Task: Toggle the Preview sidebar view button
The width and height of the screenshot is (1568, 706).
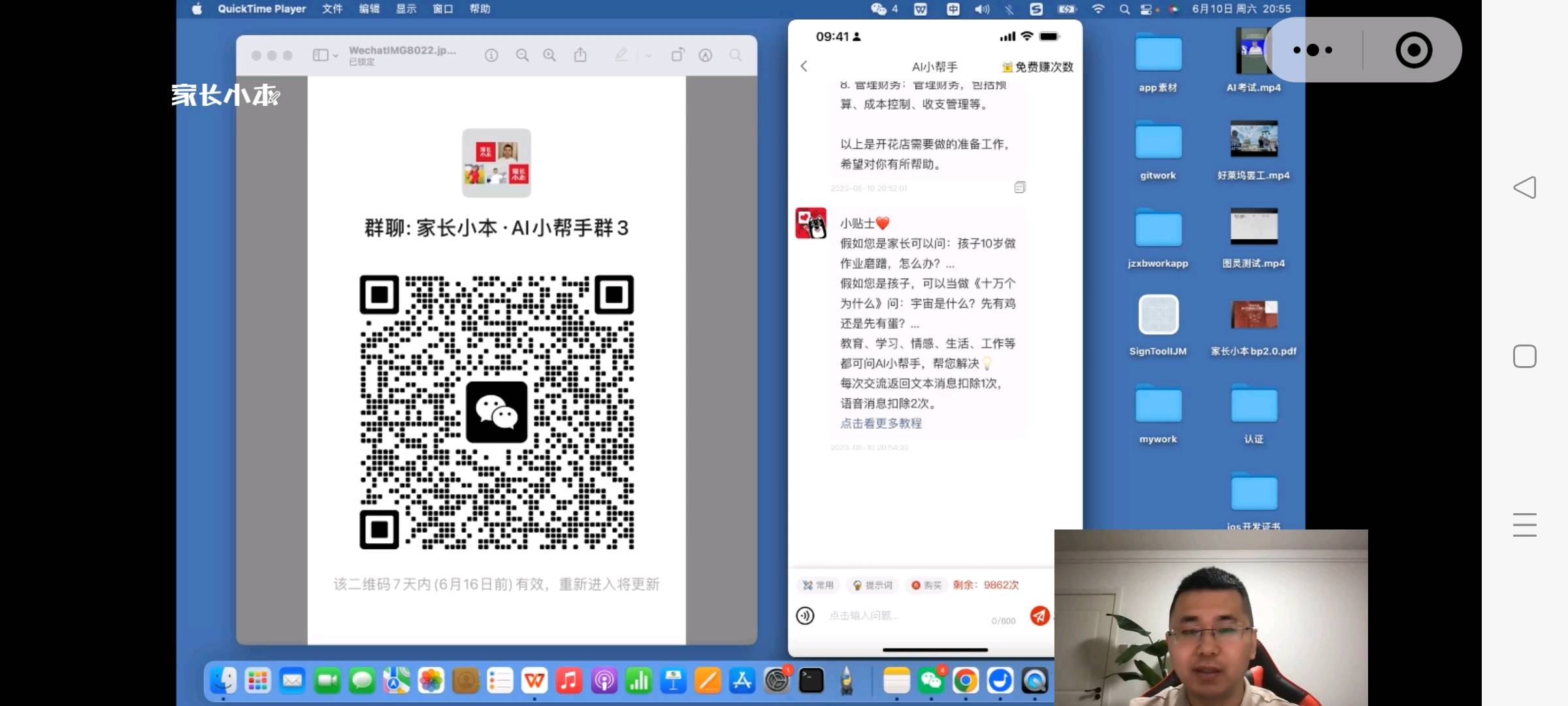Action: coord(320,56)
